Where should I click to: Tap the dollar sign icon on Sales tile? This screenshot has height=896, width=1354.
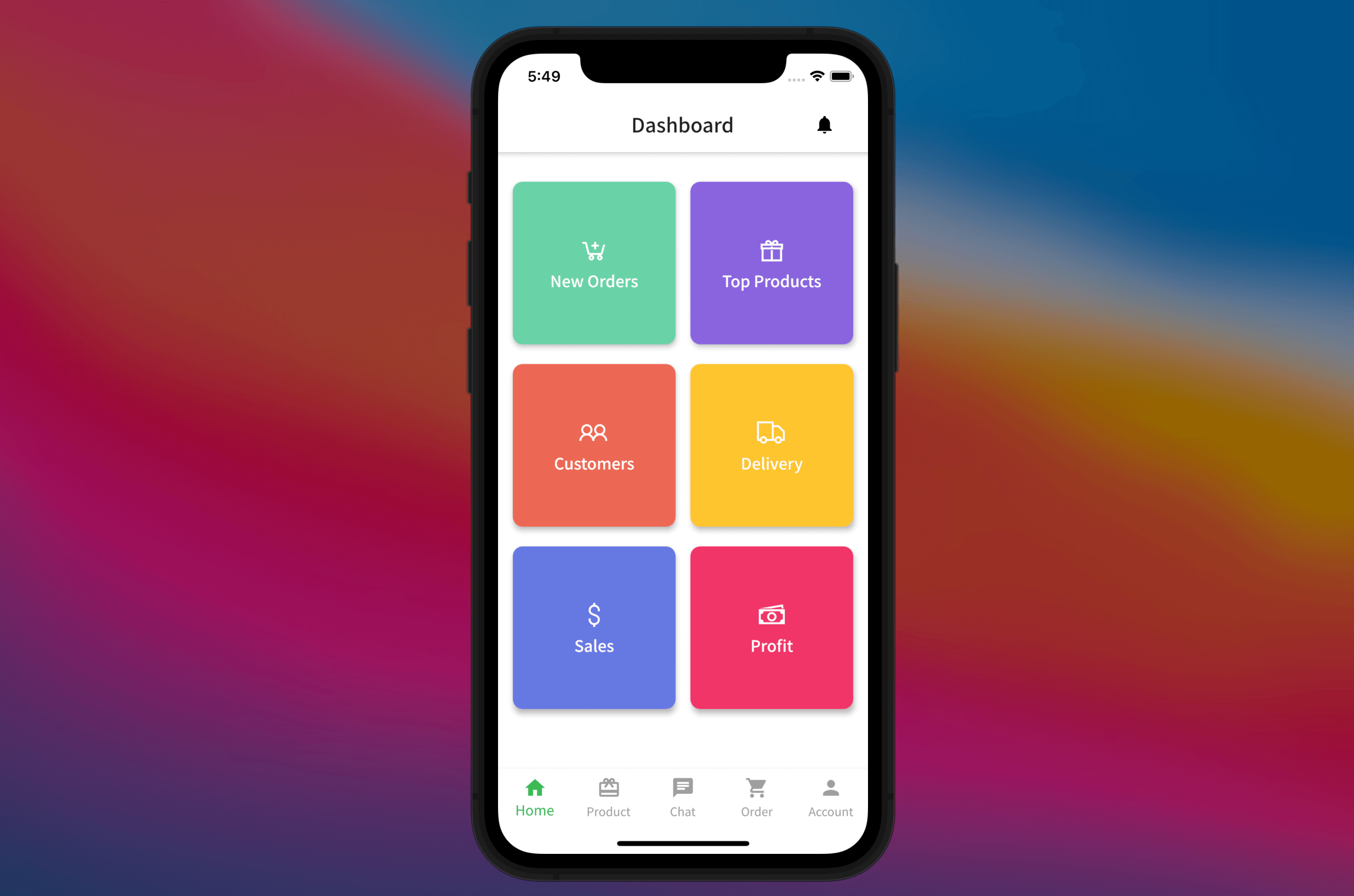click(594, 614)
